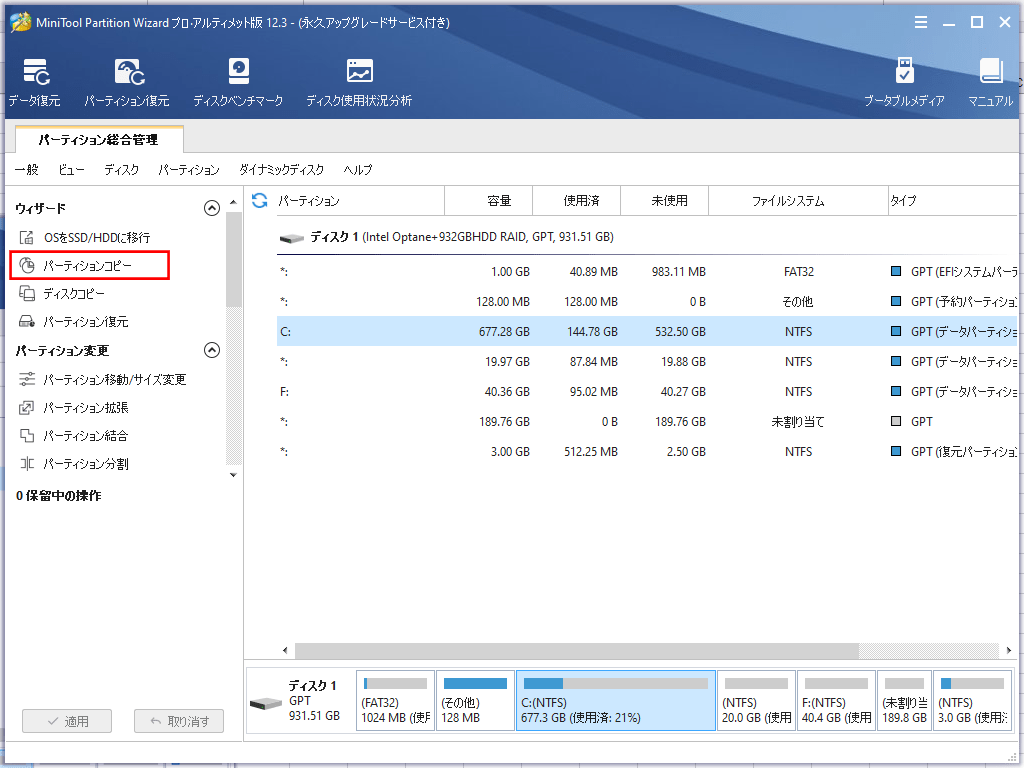Click the disk drive icon next to ディスク 1 header
This screenshot has height=768, width=1024.
pos(292,238)
